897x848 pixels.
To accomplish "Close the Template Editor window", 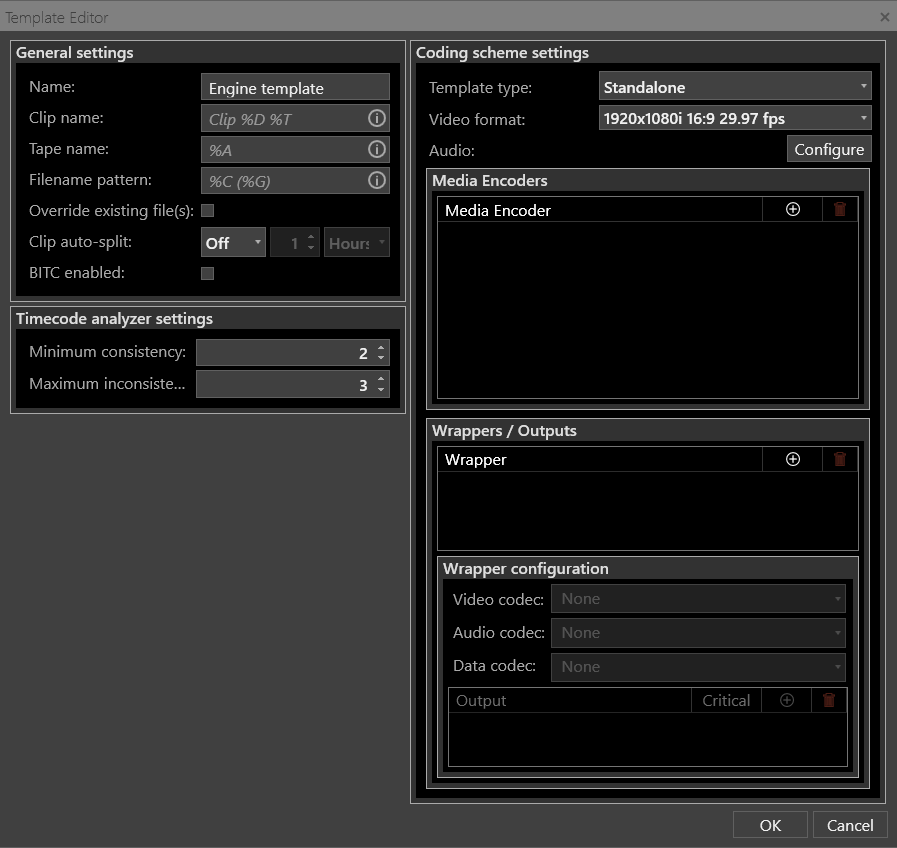I will coord(884,17).
